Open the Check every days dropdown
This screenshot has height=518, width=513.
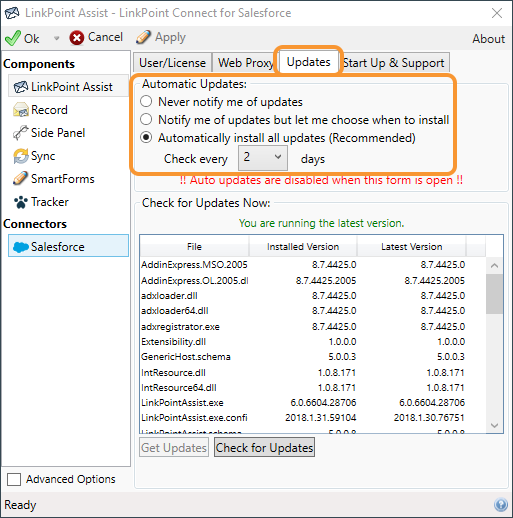263,158
